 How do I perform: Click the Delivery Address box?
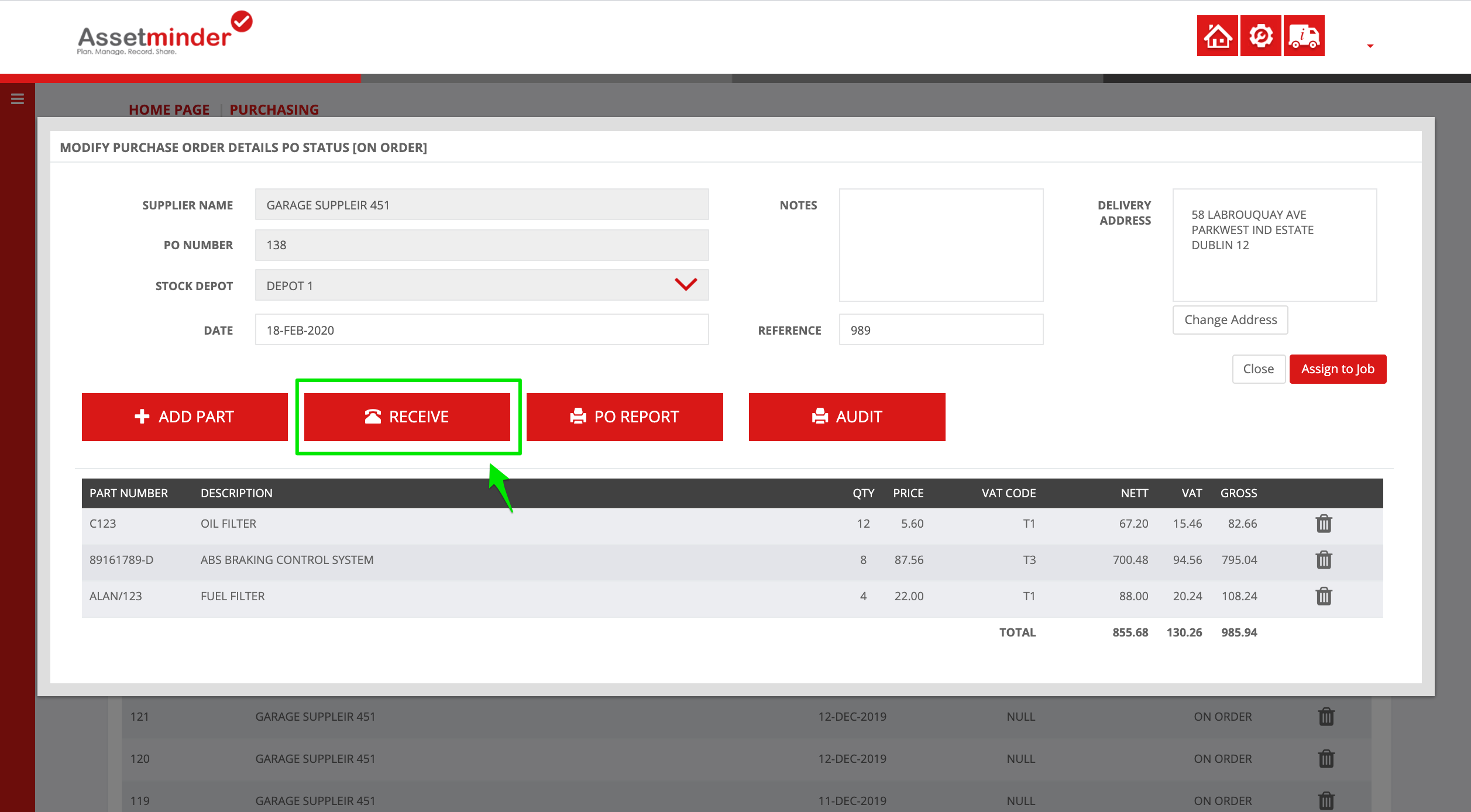(1274, 245)
